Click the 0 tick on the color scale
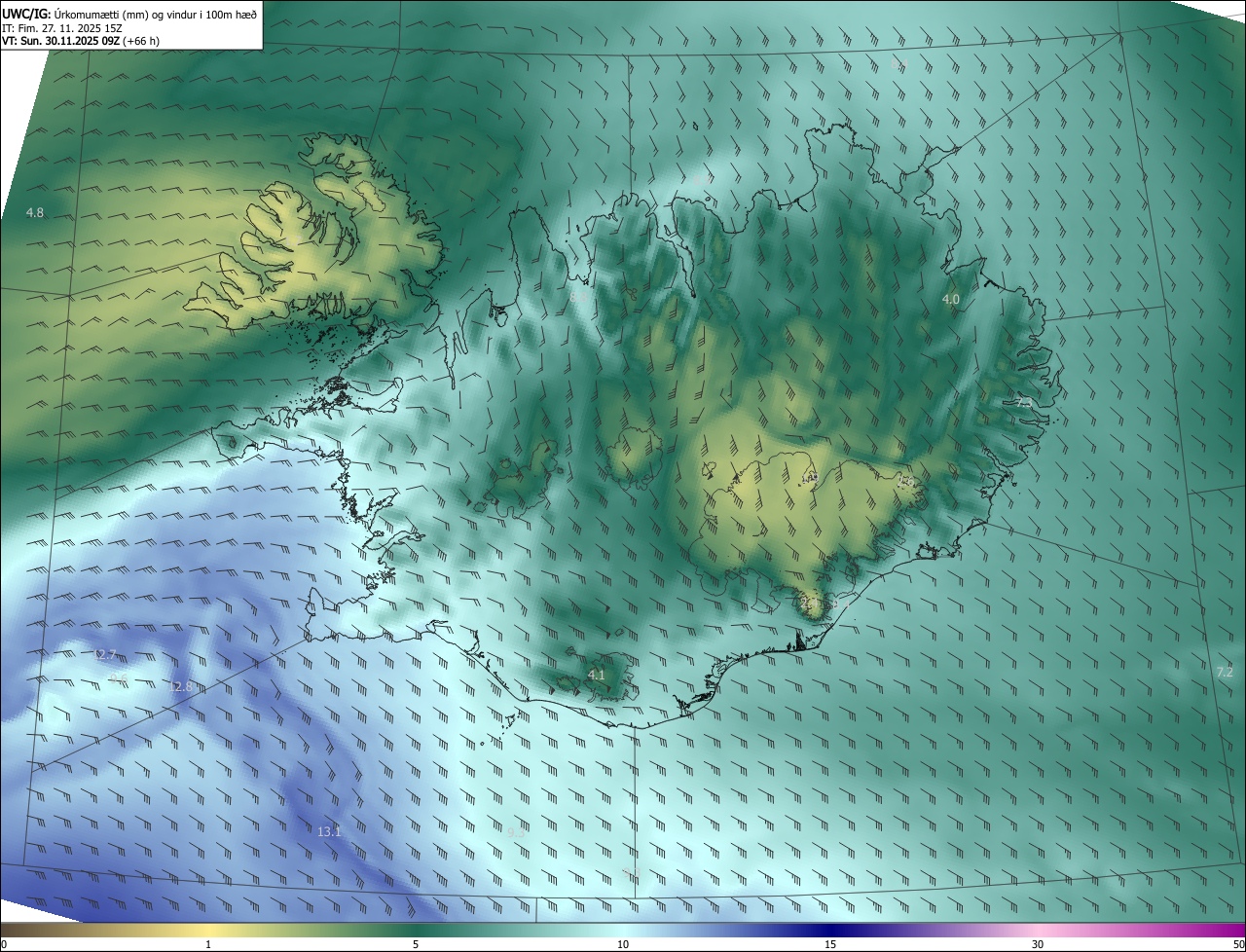The width and height of the screenshot is (1246, 952). coord(4,945)
